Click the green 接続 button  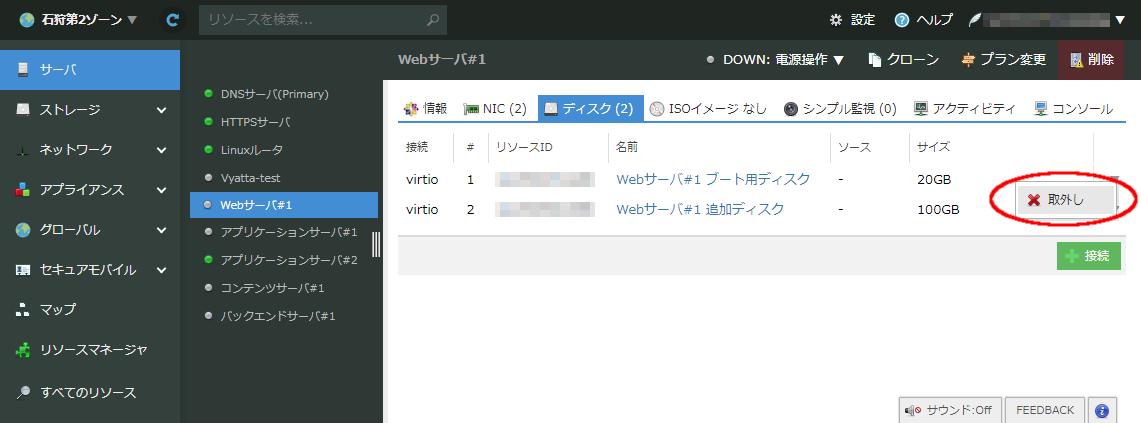(1088, 256)
